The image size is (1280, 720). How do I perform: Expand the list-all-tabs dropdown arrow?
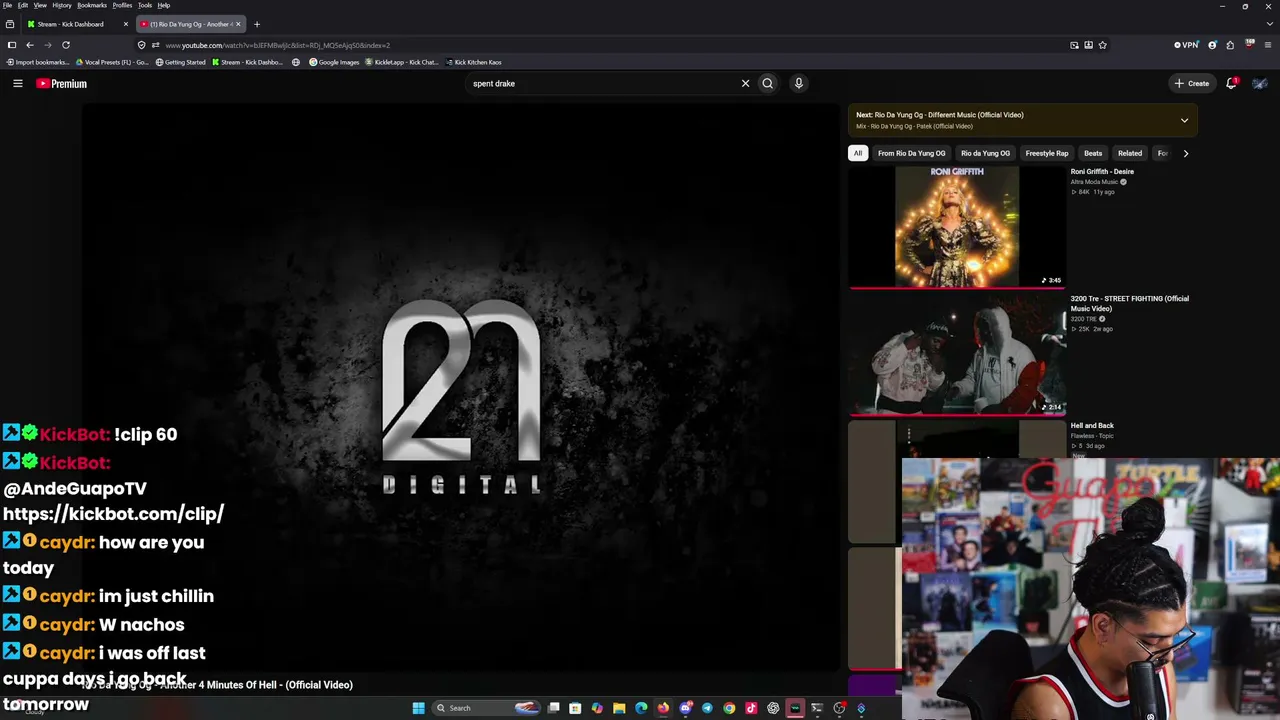(1268, 24)
